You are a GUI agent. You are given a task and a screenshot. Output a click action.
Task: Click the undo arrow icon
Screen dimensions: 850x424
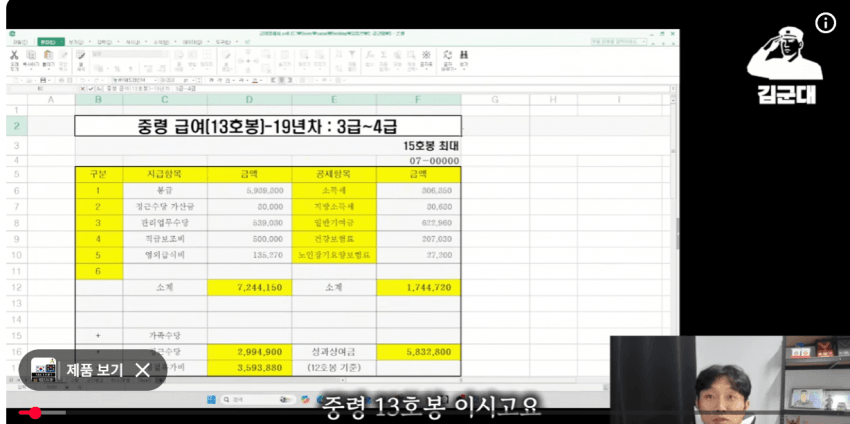[82, 80]
